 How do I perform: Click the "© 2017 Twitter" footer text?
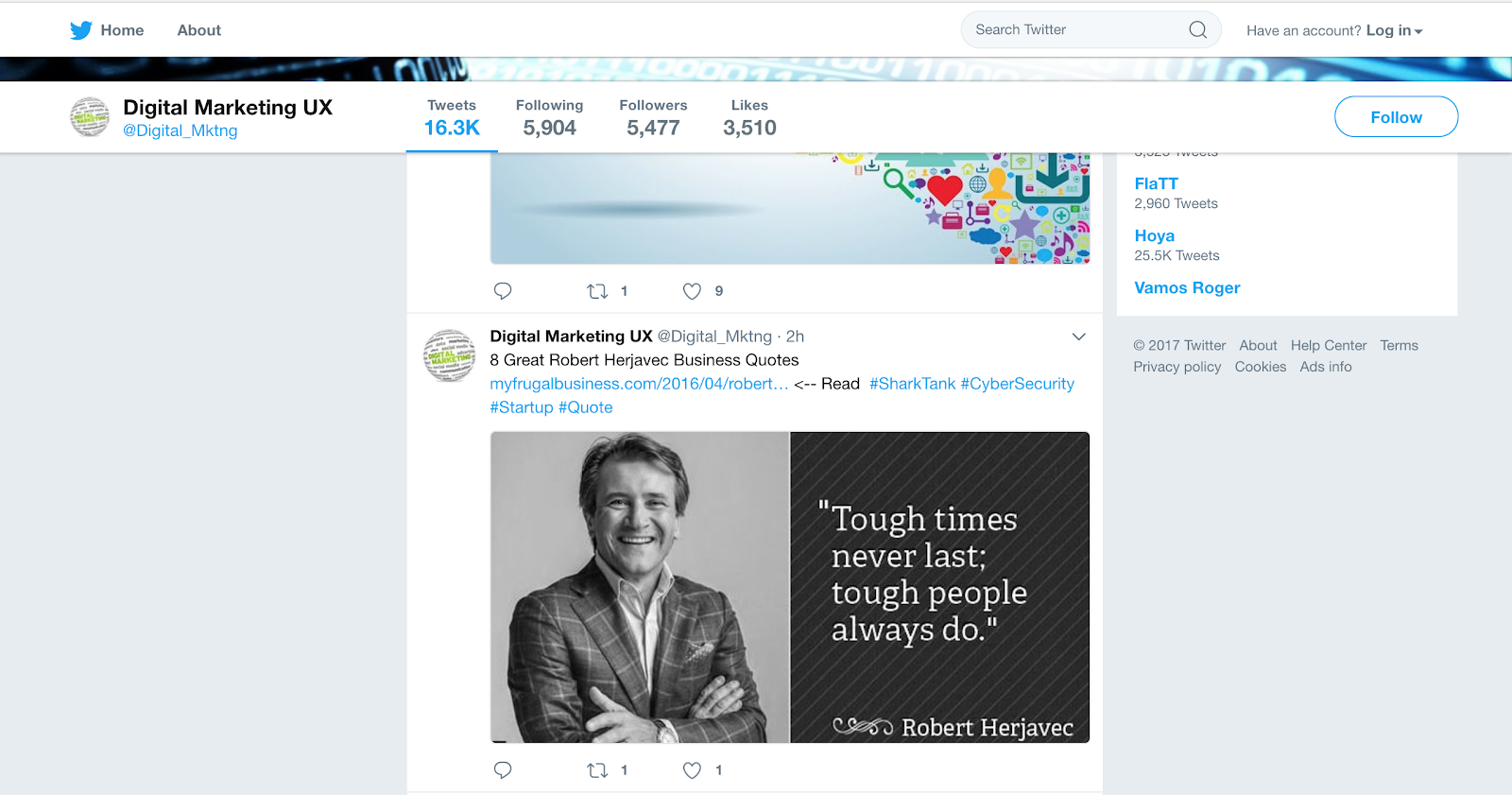point(1179,346)
